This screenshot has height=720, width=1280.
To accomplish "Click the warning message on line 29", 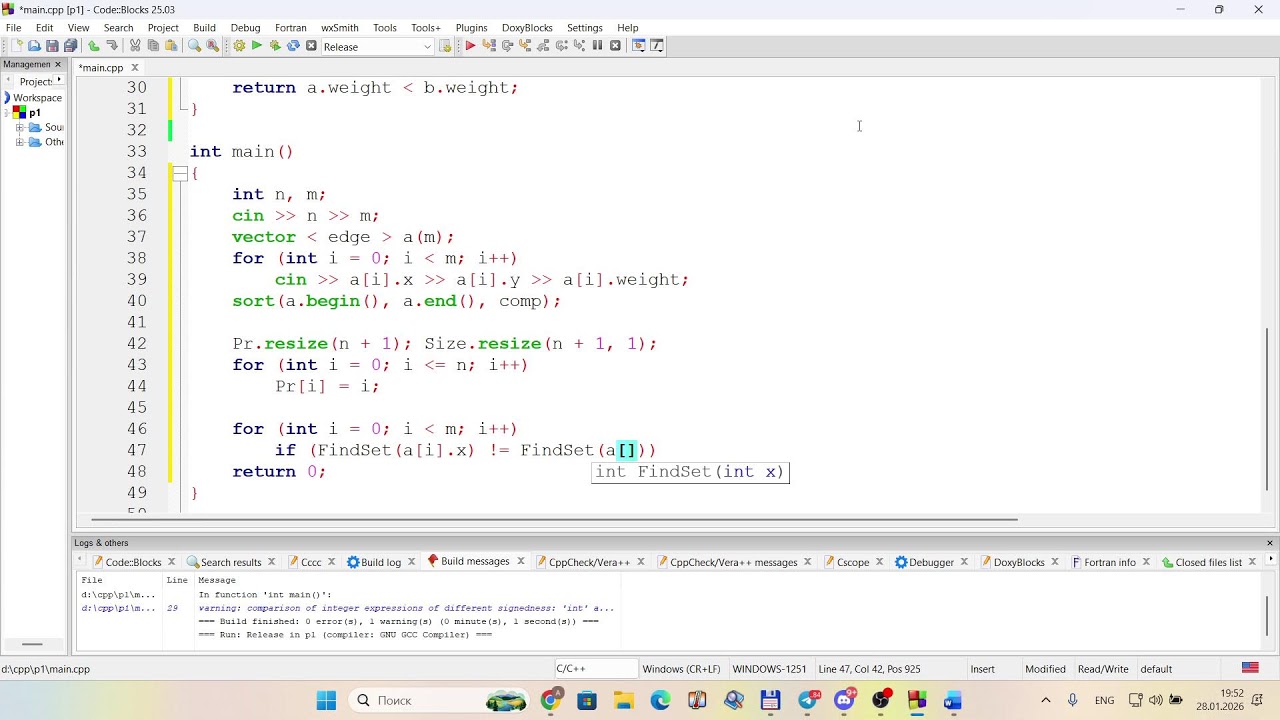I will [x=406, y=608].
